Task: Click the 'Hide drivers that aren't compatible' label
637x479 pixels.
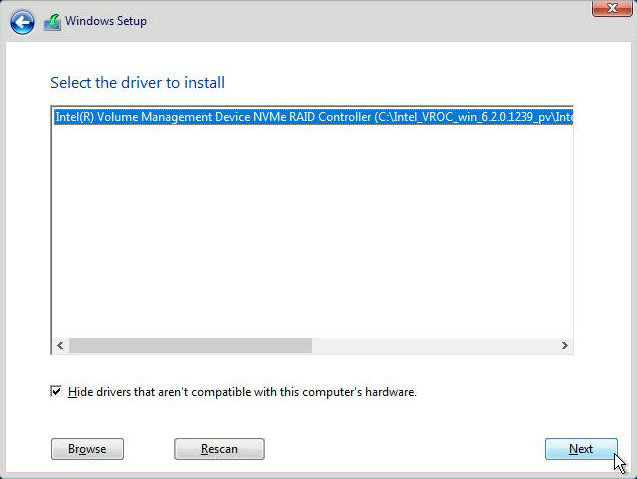Action: [242, 392]
